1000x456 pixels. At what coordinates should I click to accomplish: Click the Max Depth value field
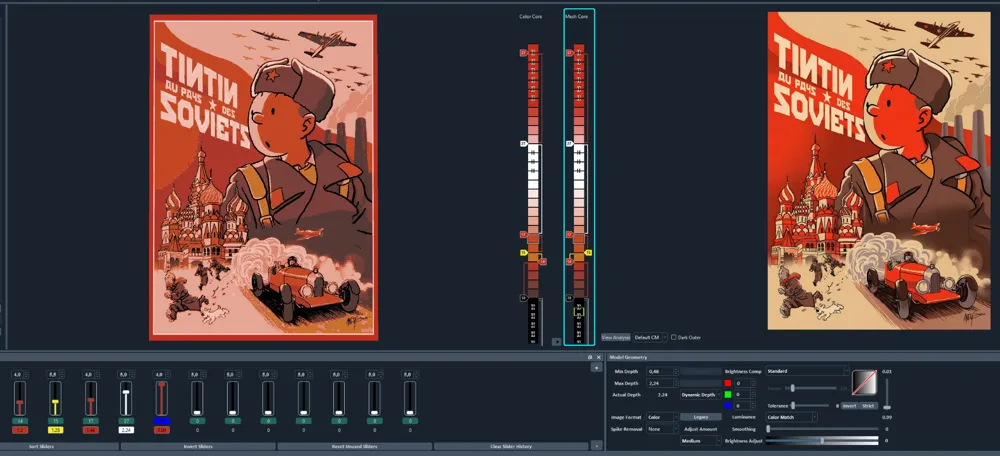tap(662, 383)
